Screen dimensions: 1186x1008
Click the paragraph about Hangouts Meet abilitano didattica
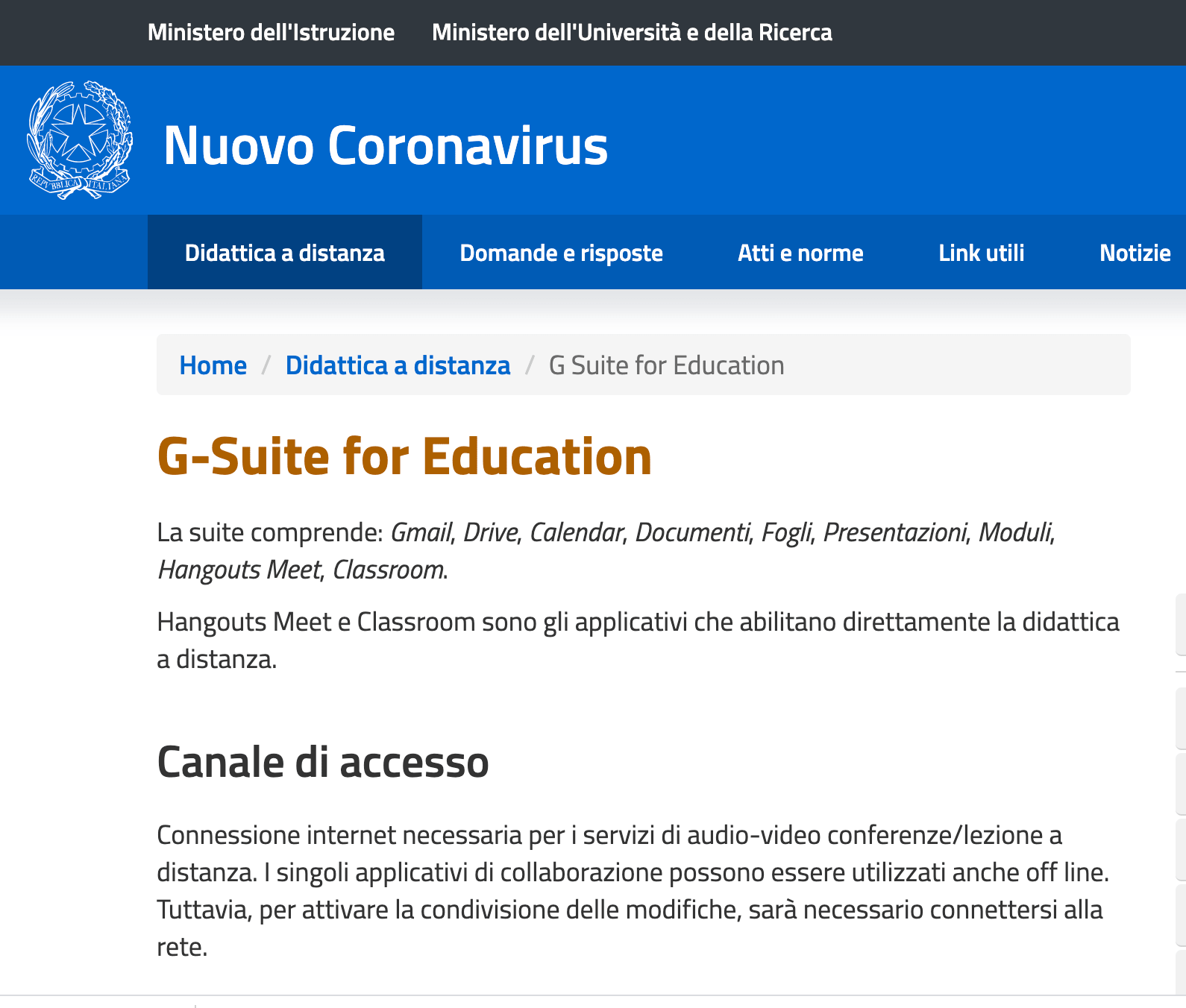[639, 640]
